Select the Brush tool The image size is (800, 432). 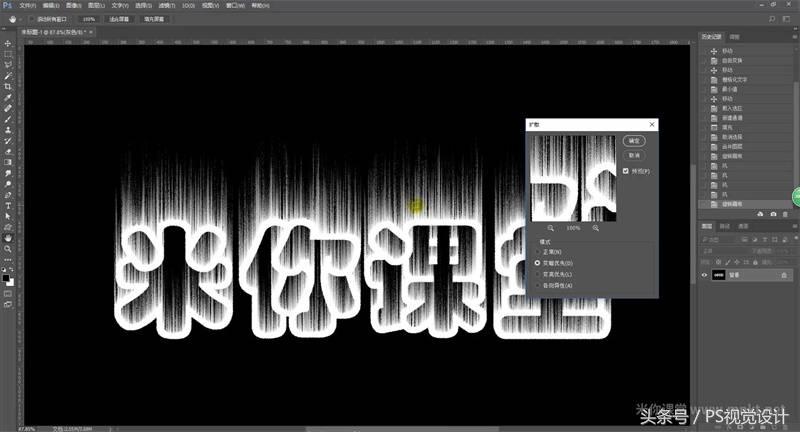(8, 119)
